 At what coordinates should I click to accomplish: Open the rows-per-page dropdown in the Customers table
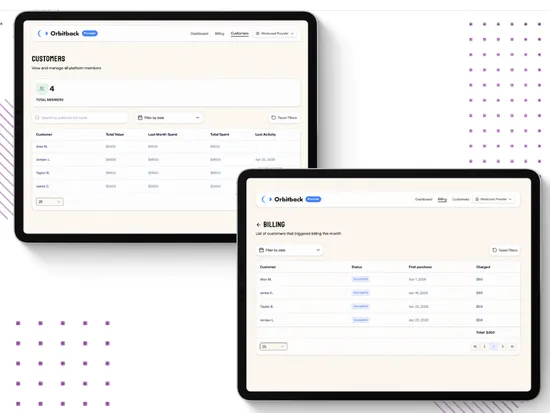pos(49,202)
